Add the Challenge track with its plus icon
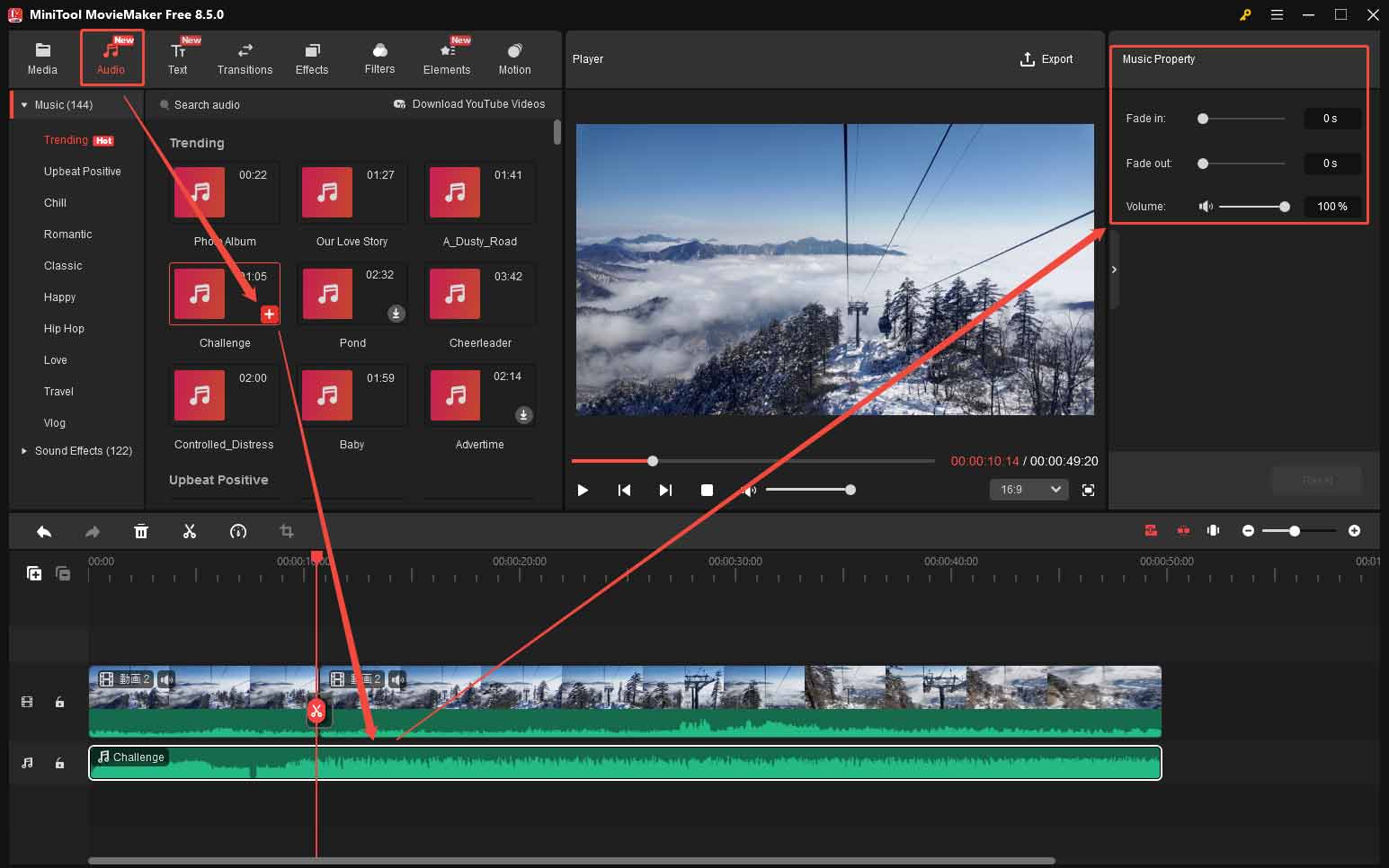The height and width of the screenshot is (868, 1389). click(269, 314)
